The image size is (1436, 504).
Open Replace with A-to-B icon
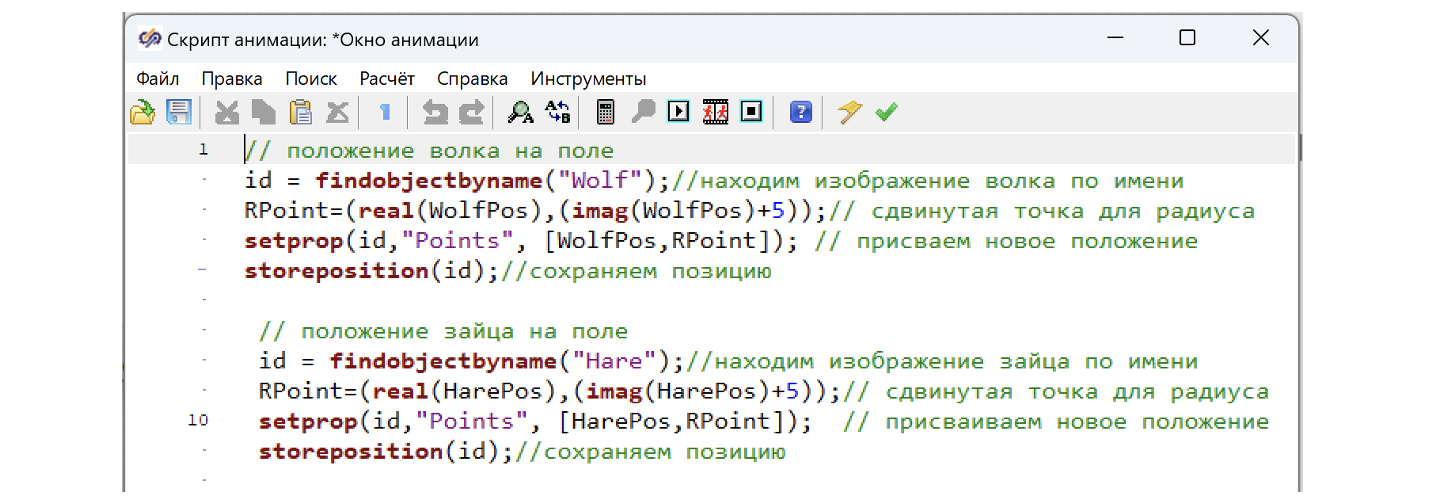coord(557,113)
